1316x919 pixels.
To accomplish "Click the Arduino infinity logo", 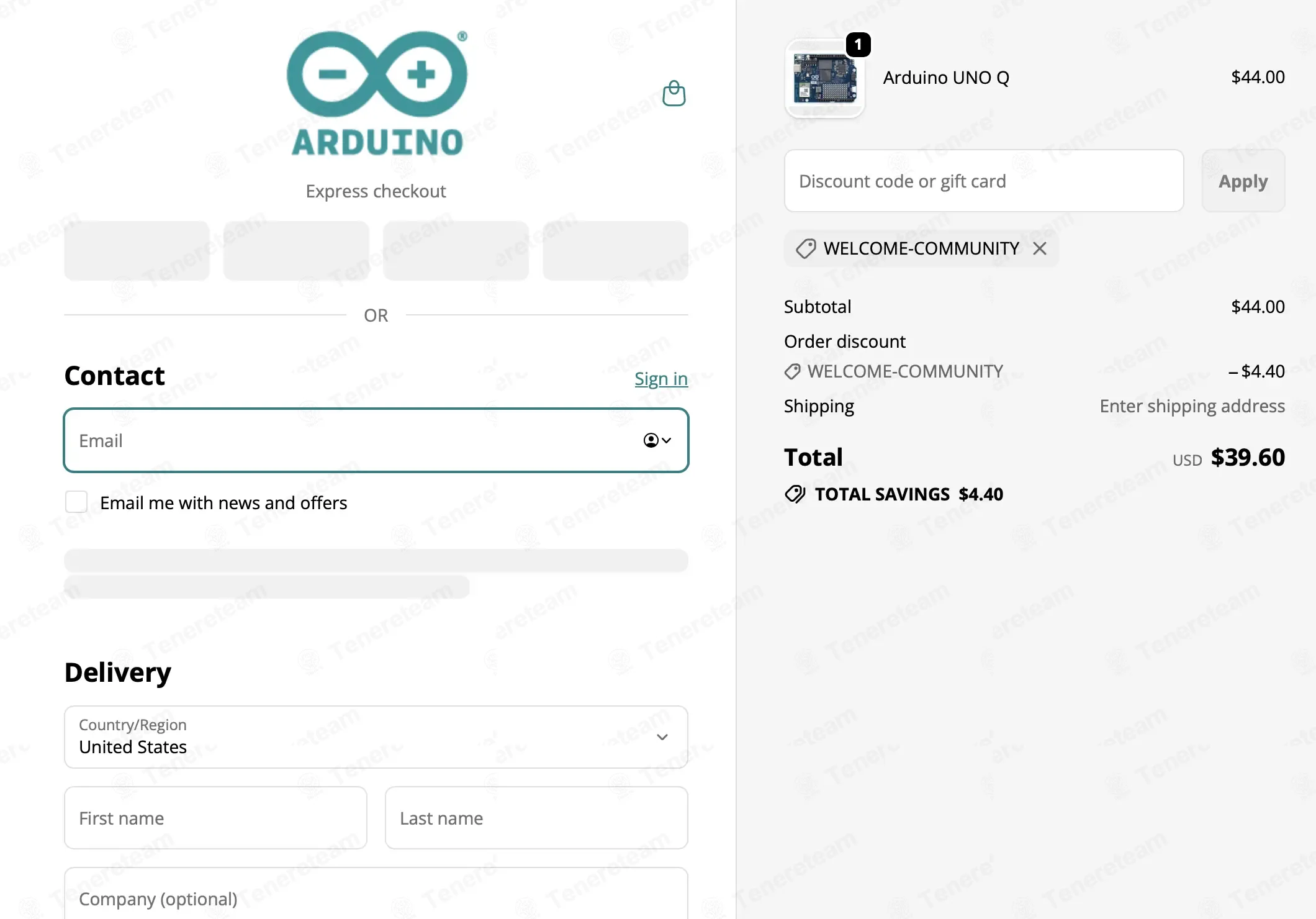I will [377, 93].
